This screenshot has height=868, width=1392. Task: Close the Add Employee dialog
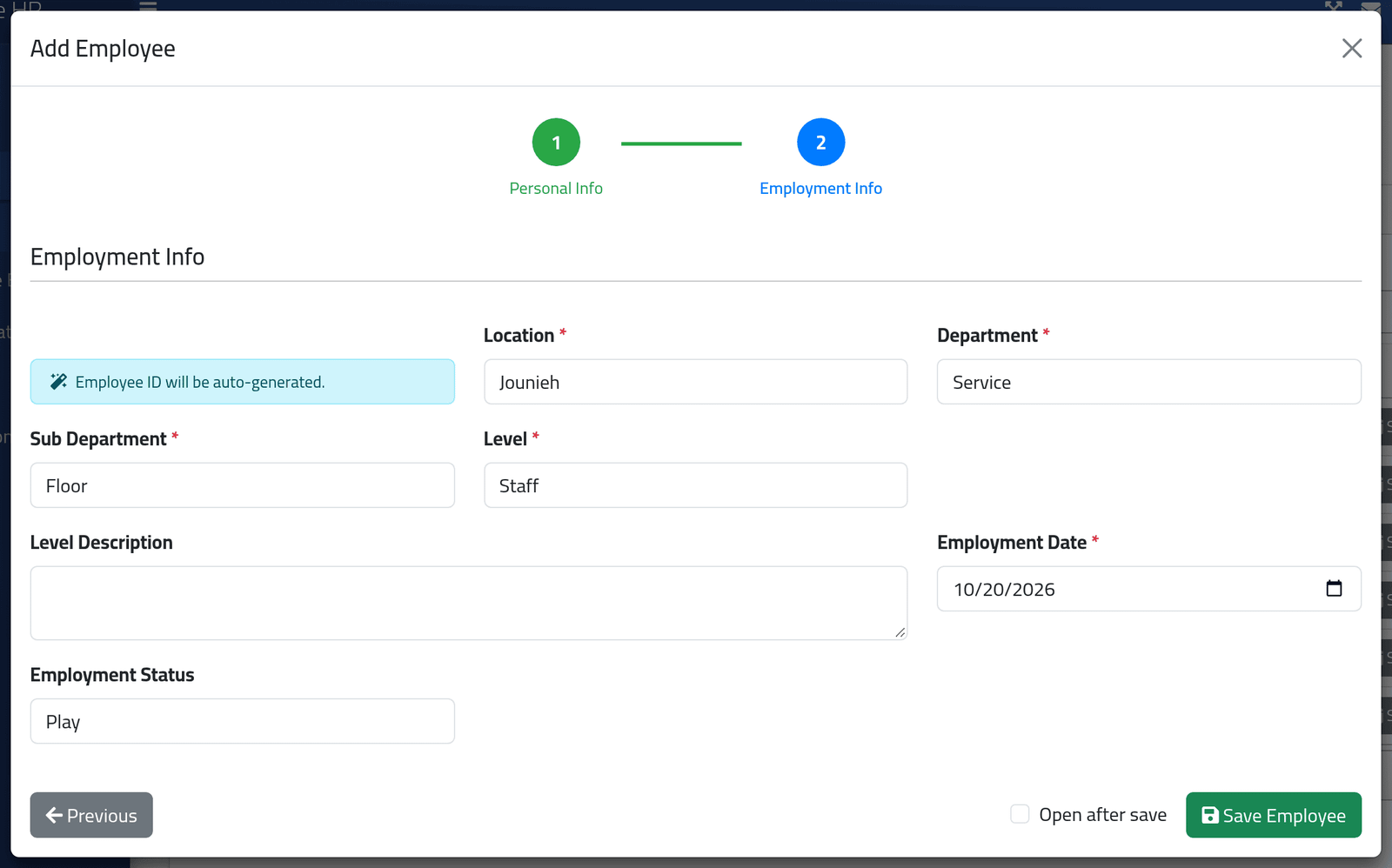[x=1351, y=48]
